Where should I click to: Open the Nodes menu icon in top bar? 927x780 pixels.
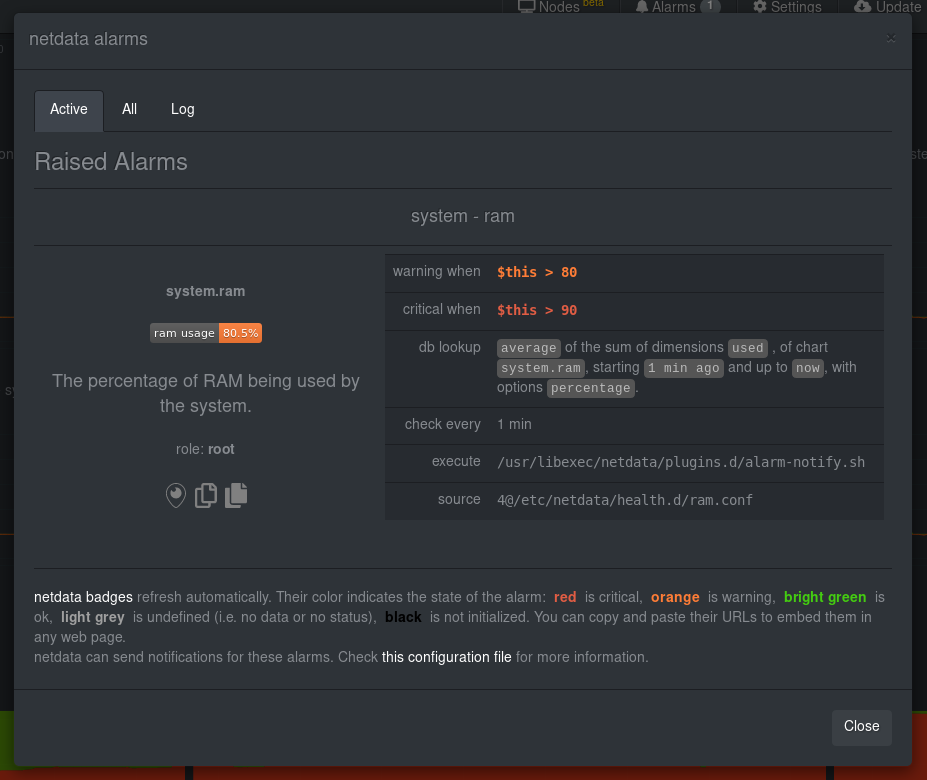click(526, 7)
